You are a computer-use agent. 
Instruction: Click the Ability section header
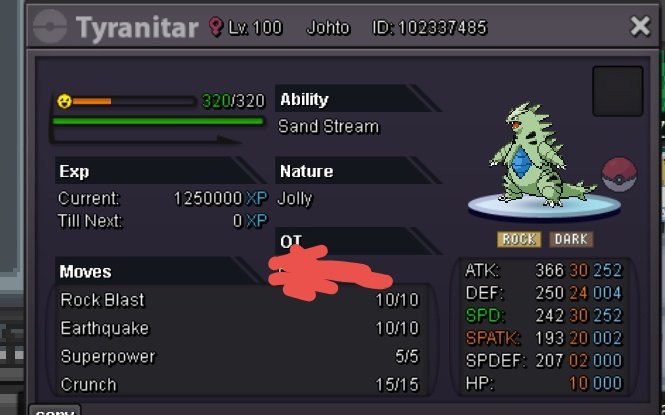coord(358,99)
